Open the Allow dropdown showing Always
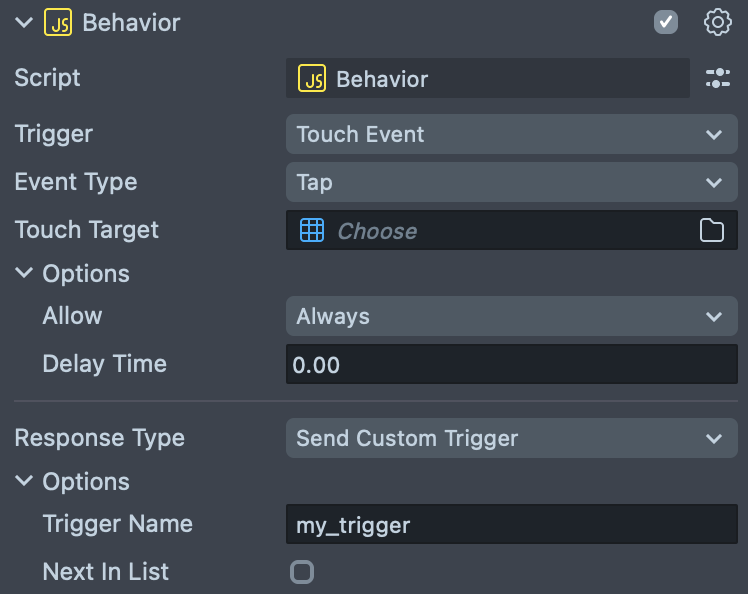Screen dimensions: 748x594 tap(511, 317)
